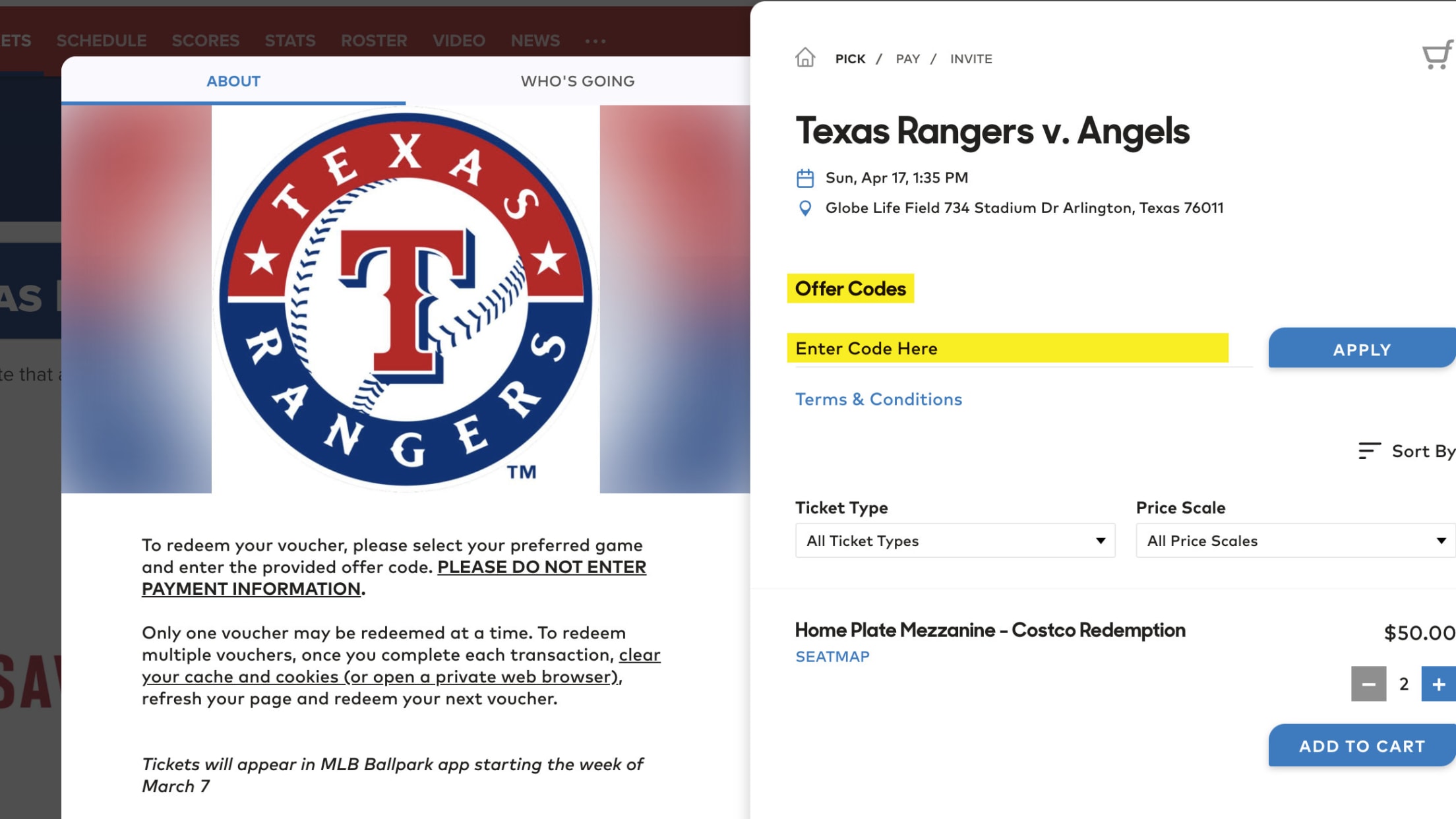Open the Seatmap link
Image resolution: width=1456 pixels, height=819 pixels.
[832, 657]
